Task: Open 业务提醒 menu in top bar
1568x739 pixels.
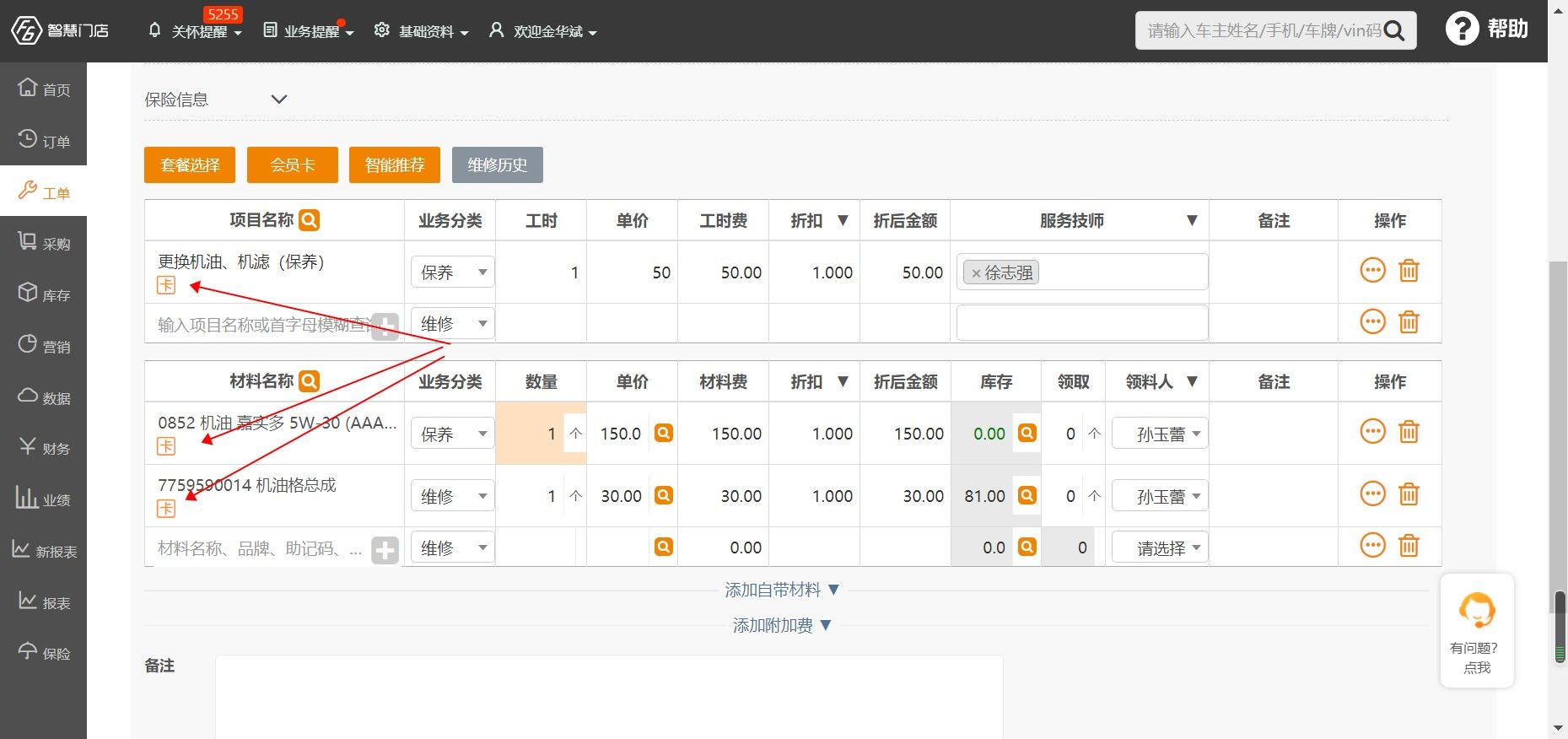Action: pyautogui.click(x=309, y=31)
